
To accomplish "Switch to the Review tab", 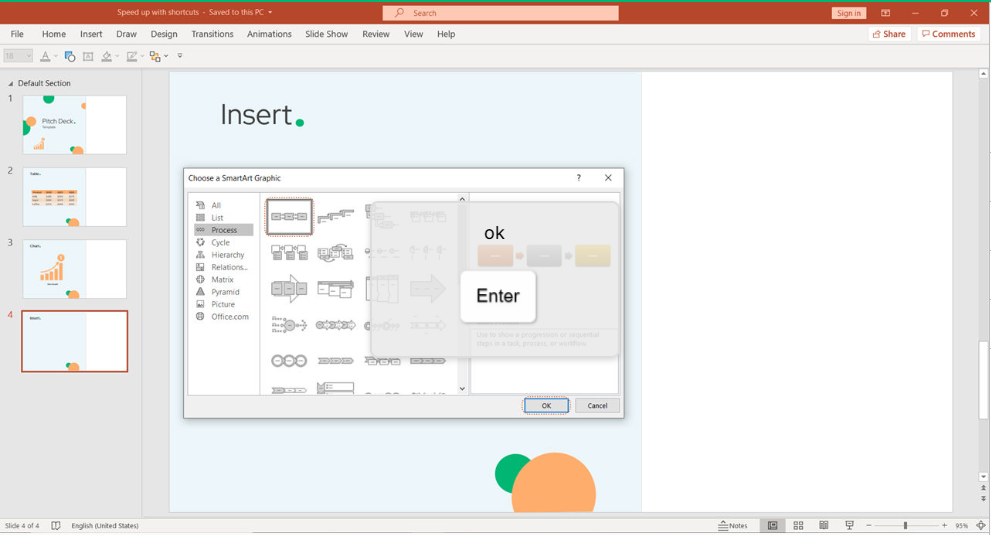I will (x=376, y=34).
